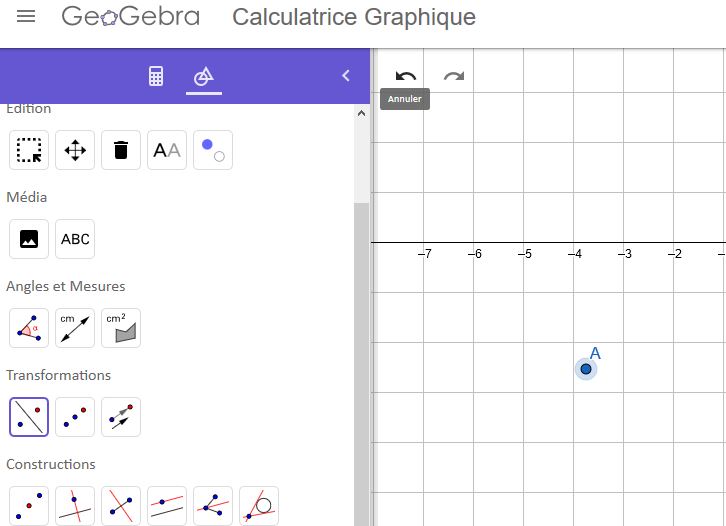The image size is (726, 526).
Task: Click the scroll-up arrow of tools panel
Action: (362, 113)
